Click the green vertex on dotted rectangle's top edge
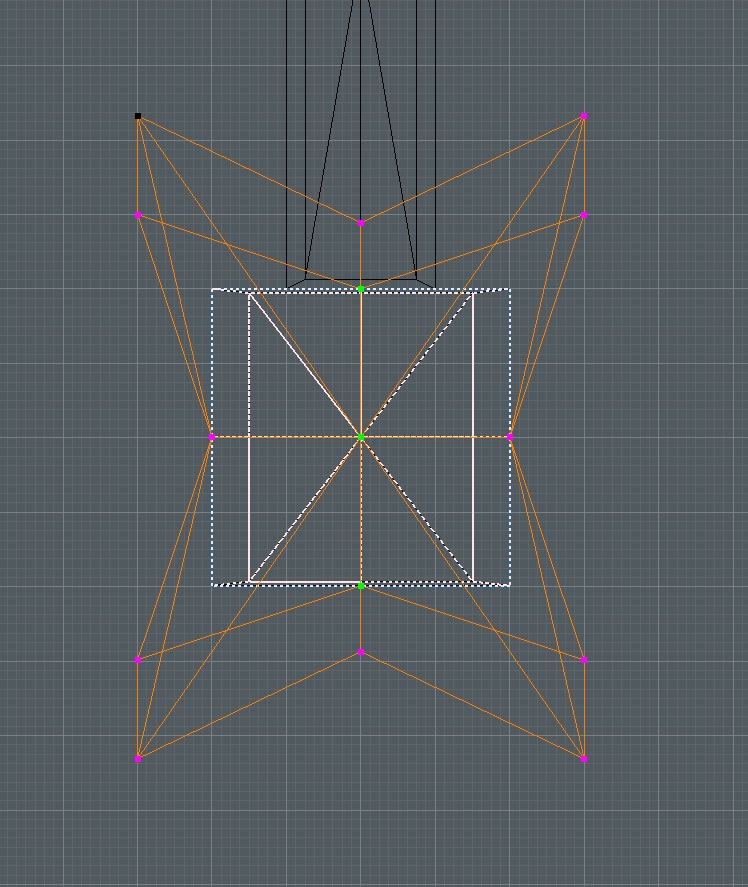Viewport: 748px width, 887px height. click(x=361, y=289)
